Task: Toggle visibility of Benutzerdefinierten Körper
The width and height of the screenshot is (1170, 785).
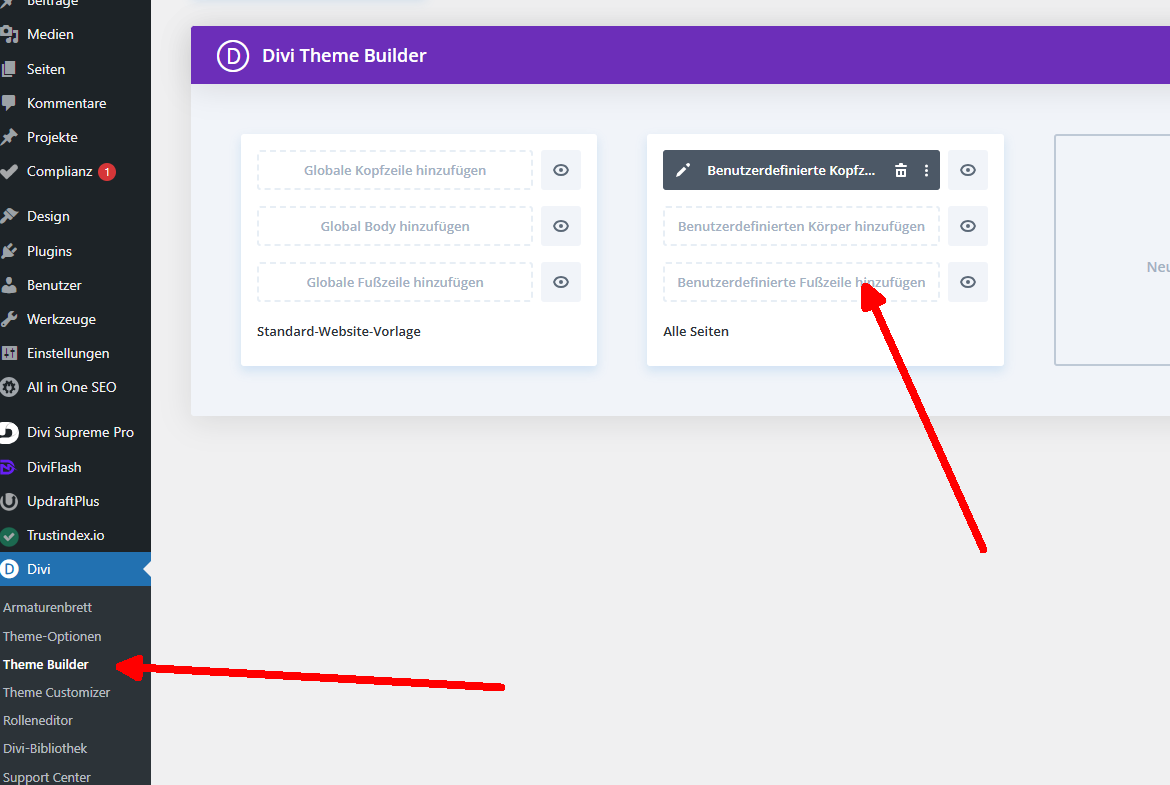Action: pos(968,226)
